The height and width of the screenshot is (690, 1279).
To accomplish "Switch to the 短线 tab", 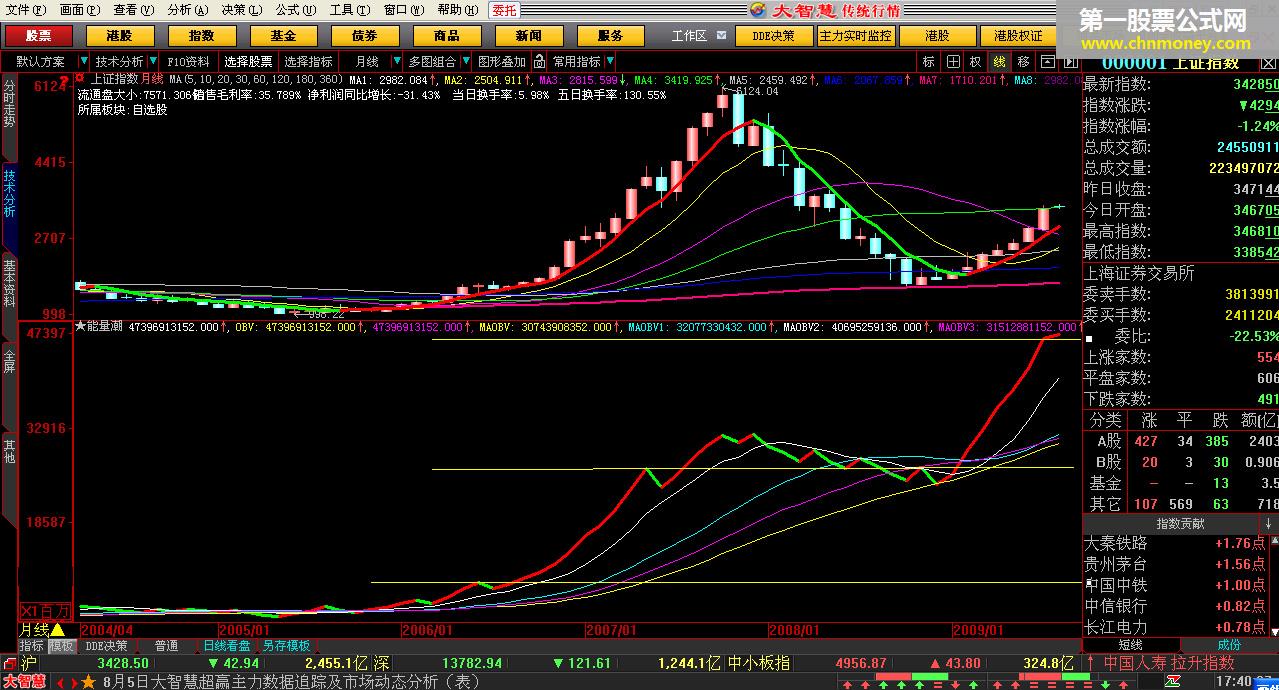I will 1131,645.
